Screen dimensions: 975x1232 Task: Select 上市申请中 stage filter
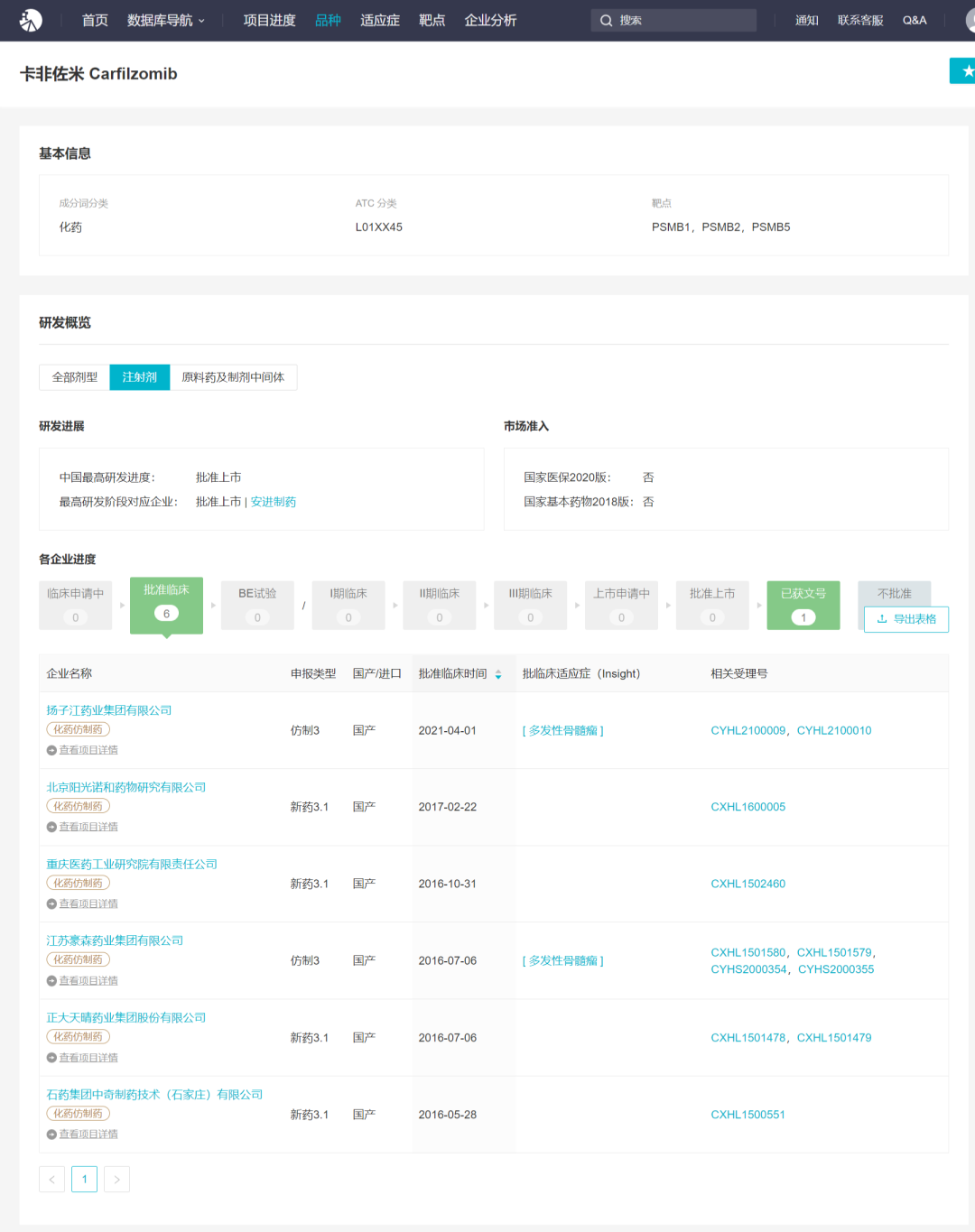[x=621, y=605]
